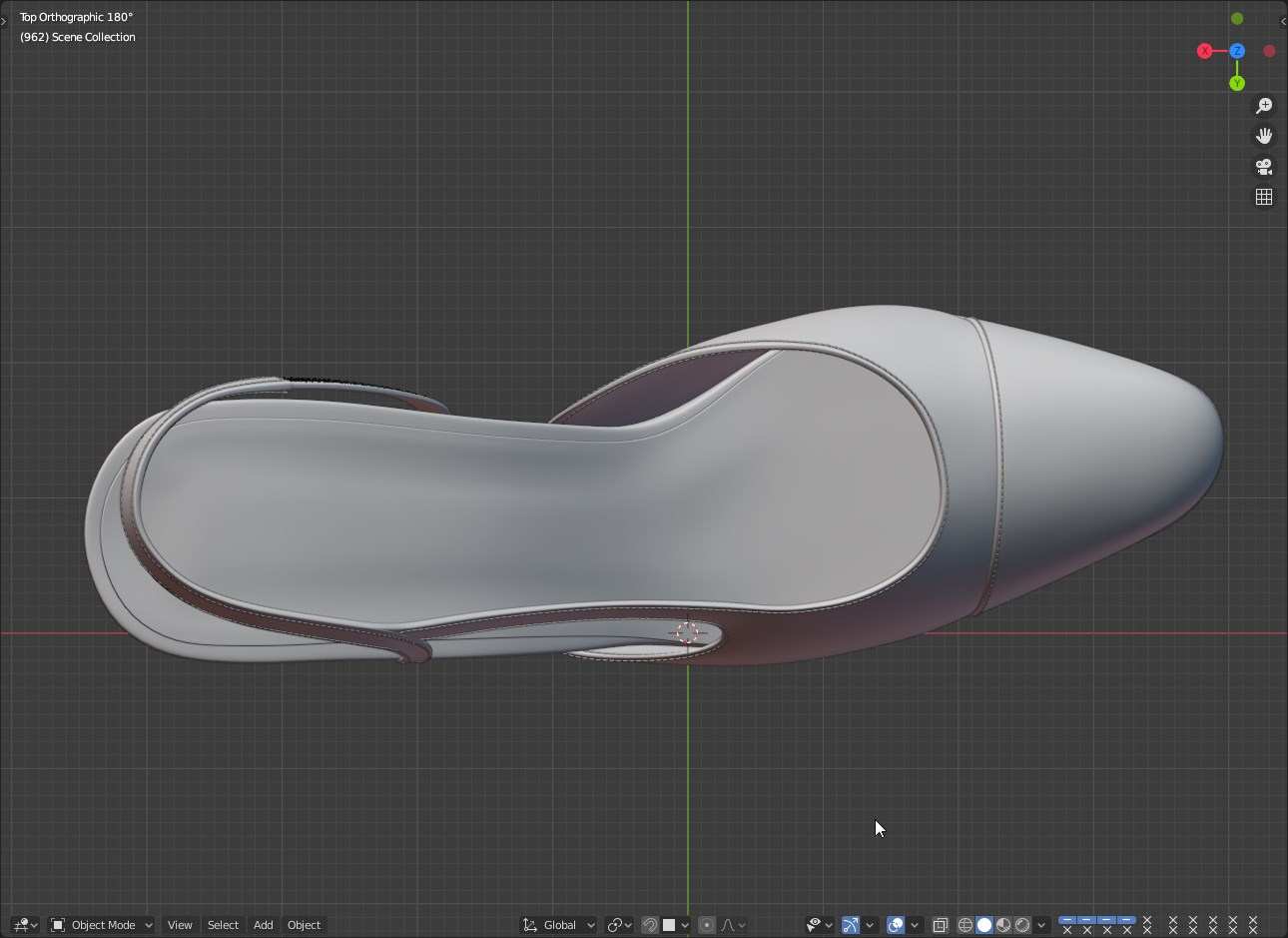Select wireframe viewport shading

(965, 925)
